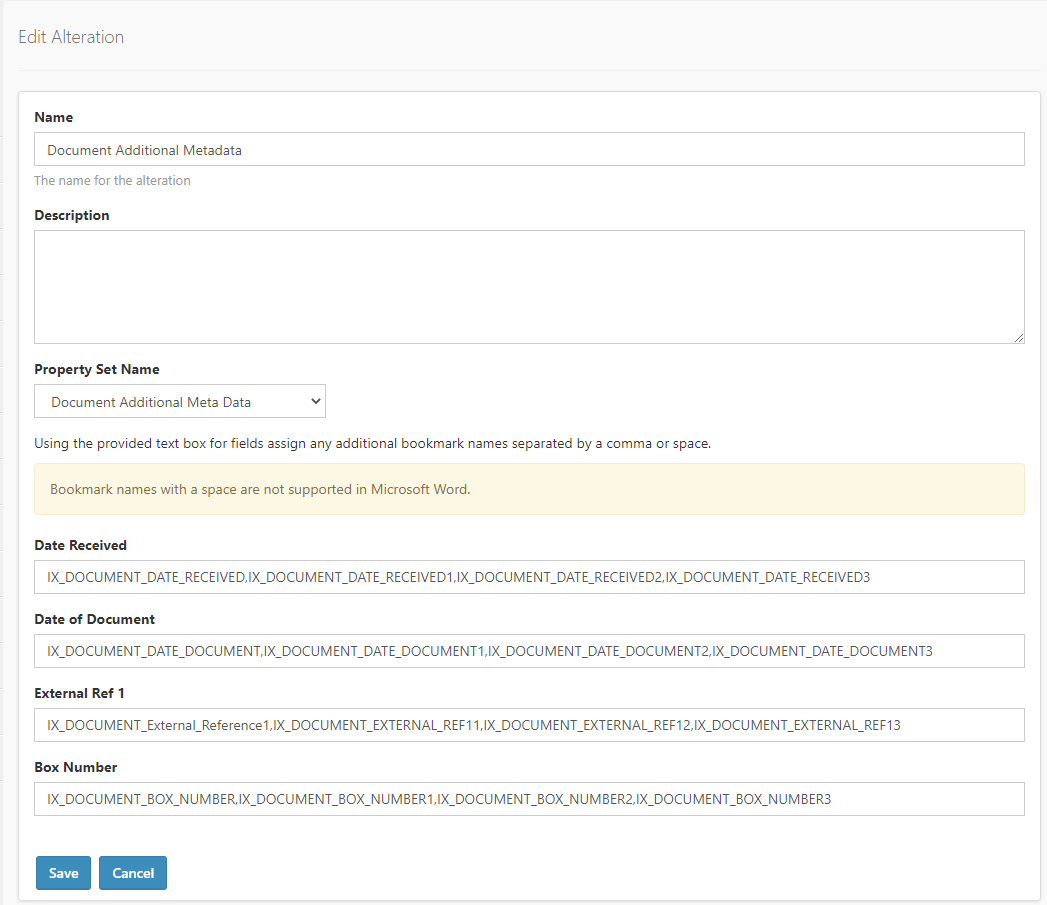Click the "Description" label text
This screenshot has height=905, width=1047.
pos(72,215)
